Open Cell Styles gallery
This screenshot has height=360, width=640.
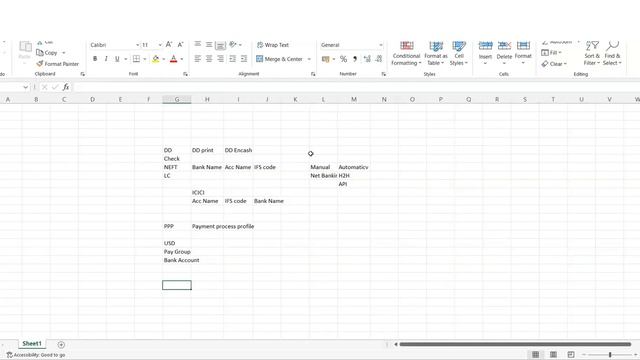[x=459, y=53]
